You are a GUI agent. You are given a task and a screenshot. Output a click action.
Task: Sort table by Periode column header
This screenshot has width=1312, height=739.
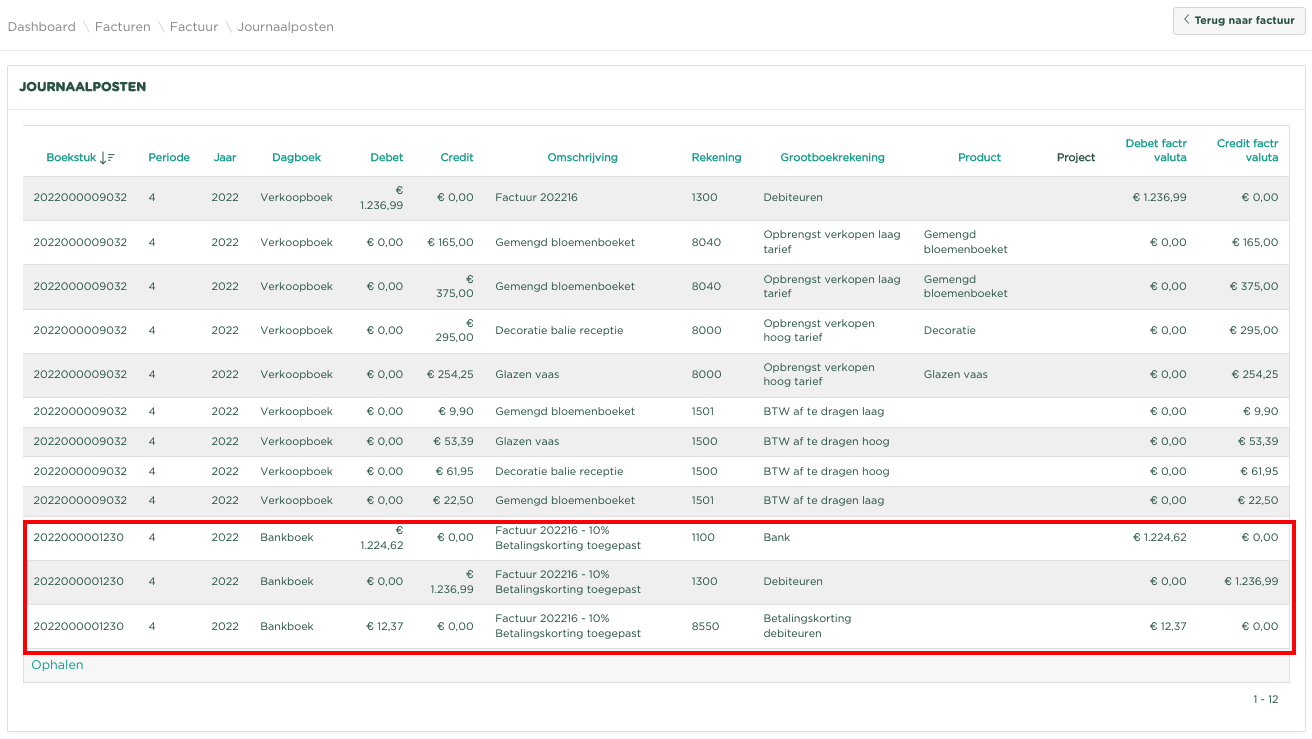pos(169,157)
